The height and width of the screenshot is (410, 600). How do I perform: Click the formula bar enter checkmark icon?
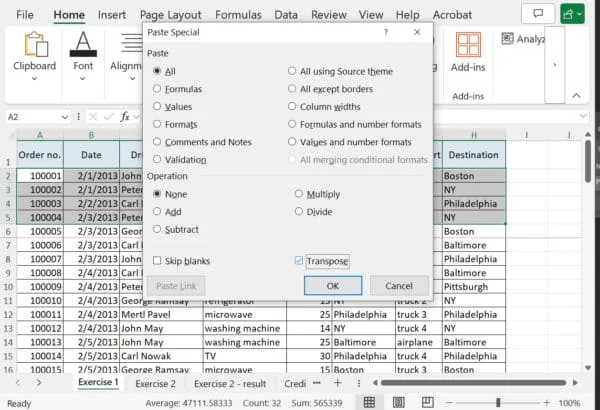(x=109, y=116)
